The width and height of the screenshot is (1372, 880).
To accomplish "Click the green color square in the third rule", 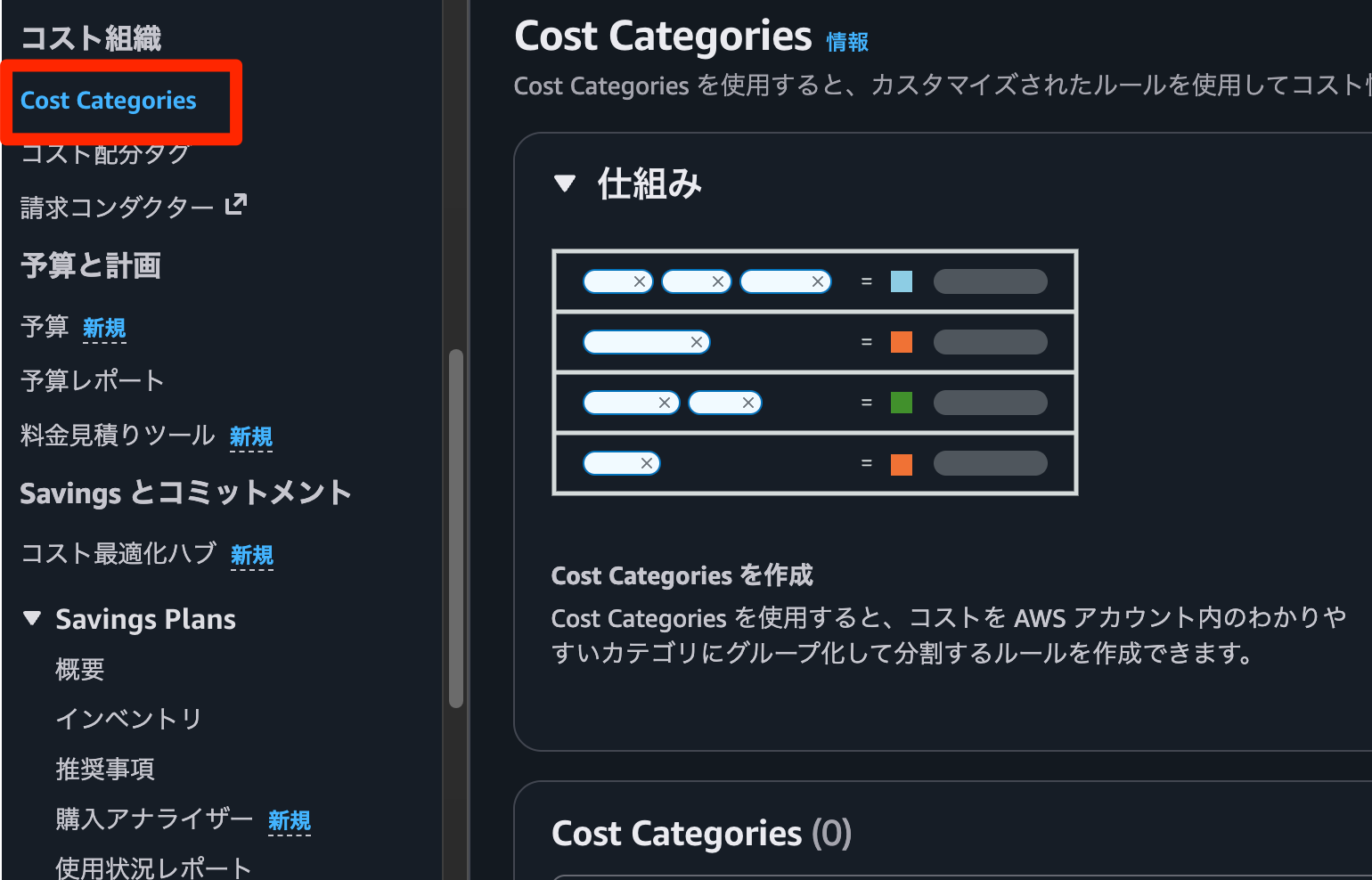I will [901, 402].
